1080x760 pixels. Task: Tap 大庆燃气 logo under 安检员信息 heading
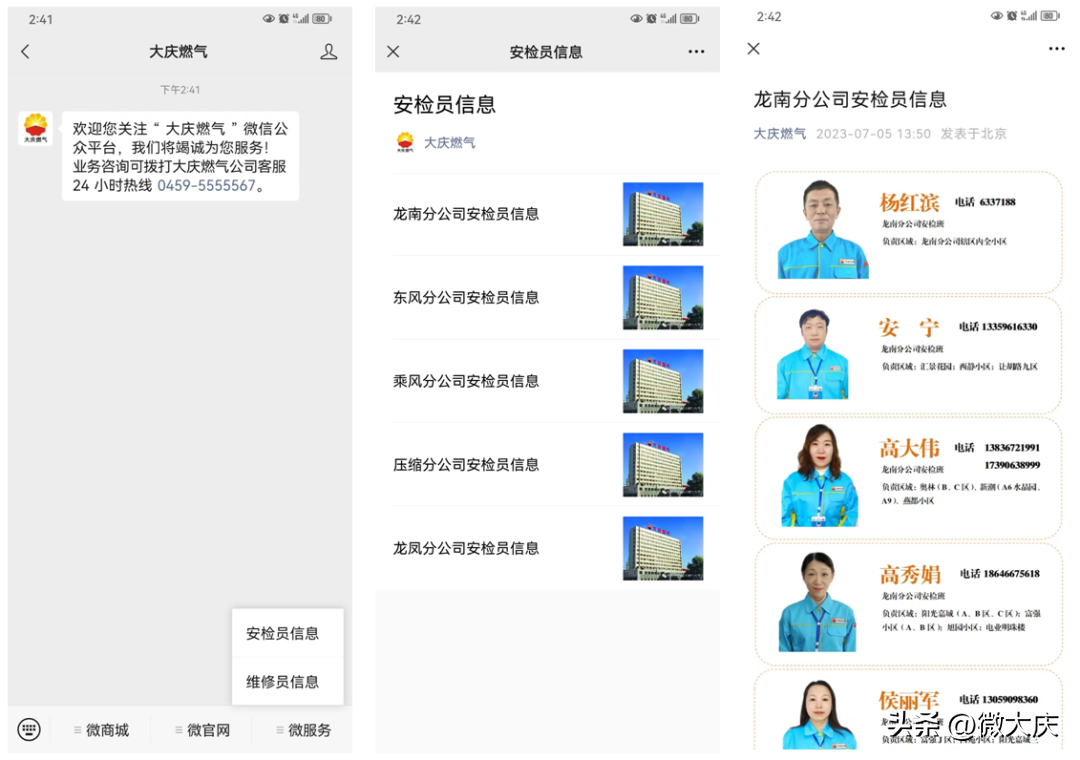click(405, 143)
